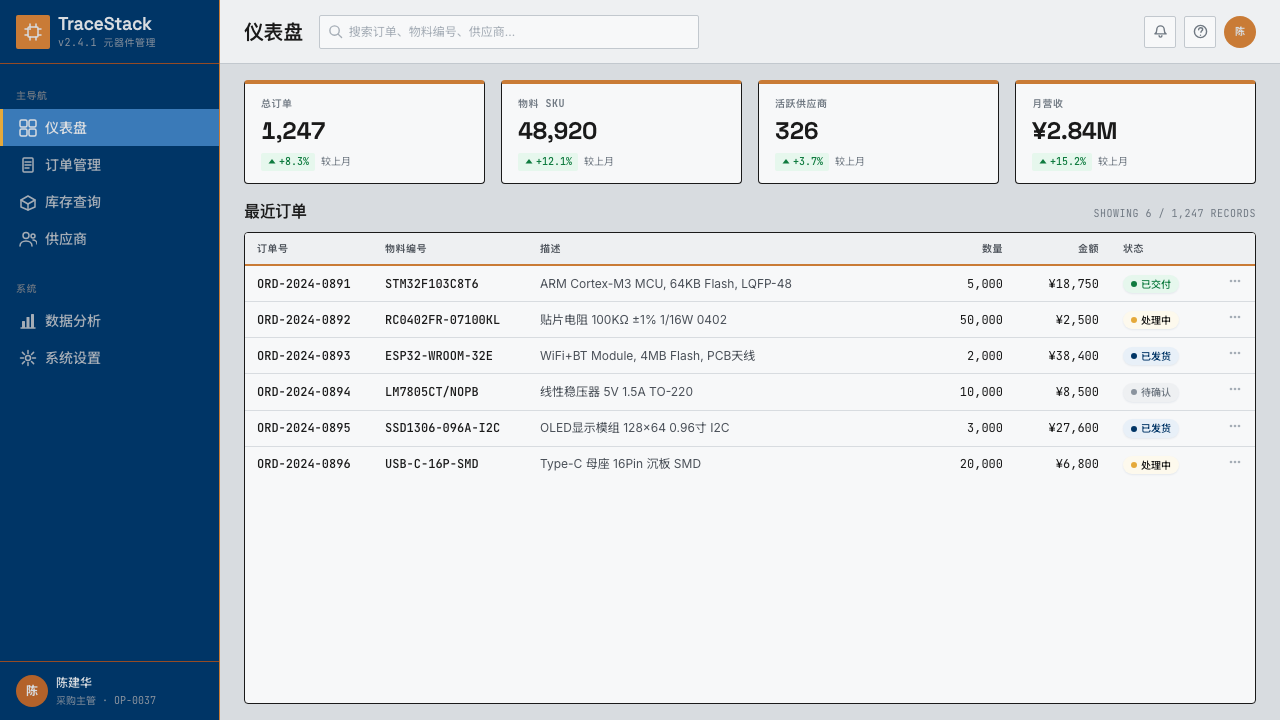
Task: Open 供应商 in the sidebar
Action: click(110, 239)
